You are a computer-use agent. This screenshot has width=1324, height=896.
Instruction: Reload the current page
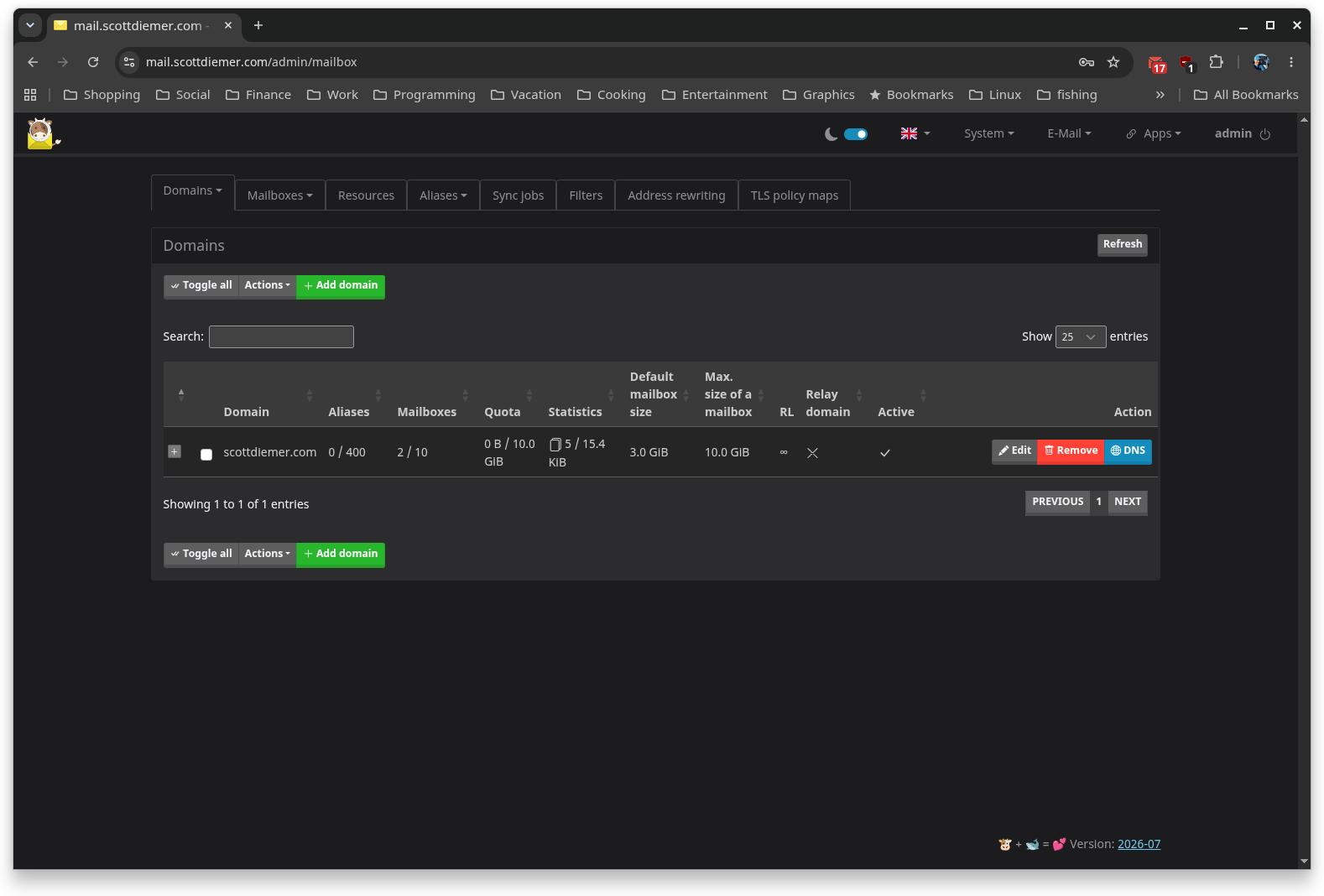(93, 62)
